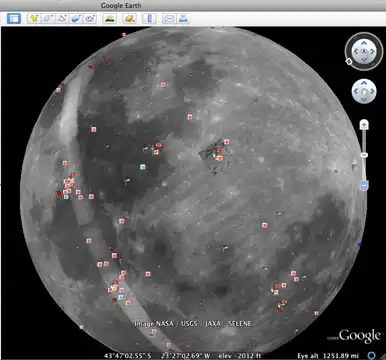Click the eye center of Look joystick
This screenshot has height=360, width=386.
[x=364, y=51]
